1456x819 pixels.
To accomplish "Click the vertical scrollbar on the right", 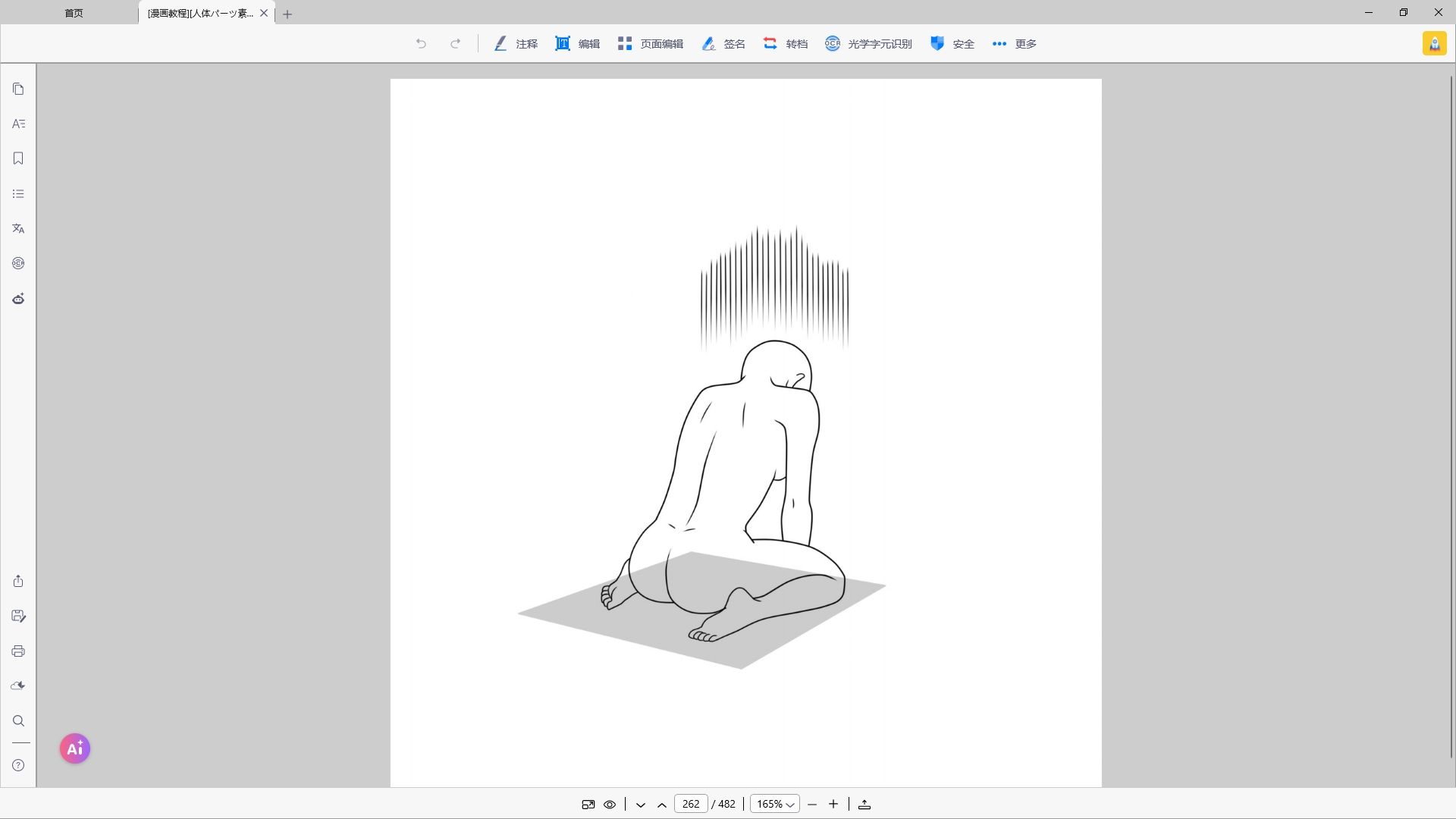I will 1451,416.
